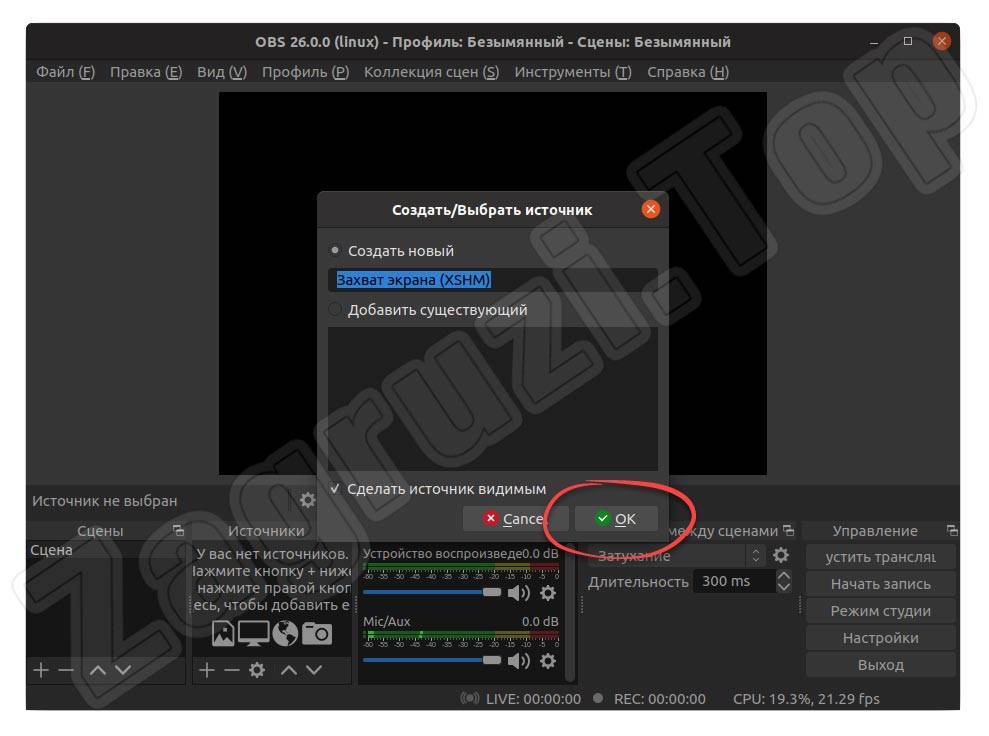Undock the Управление panel
The height and width of the screenshot is (736, 989).
coord(952,530)
